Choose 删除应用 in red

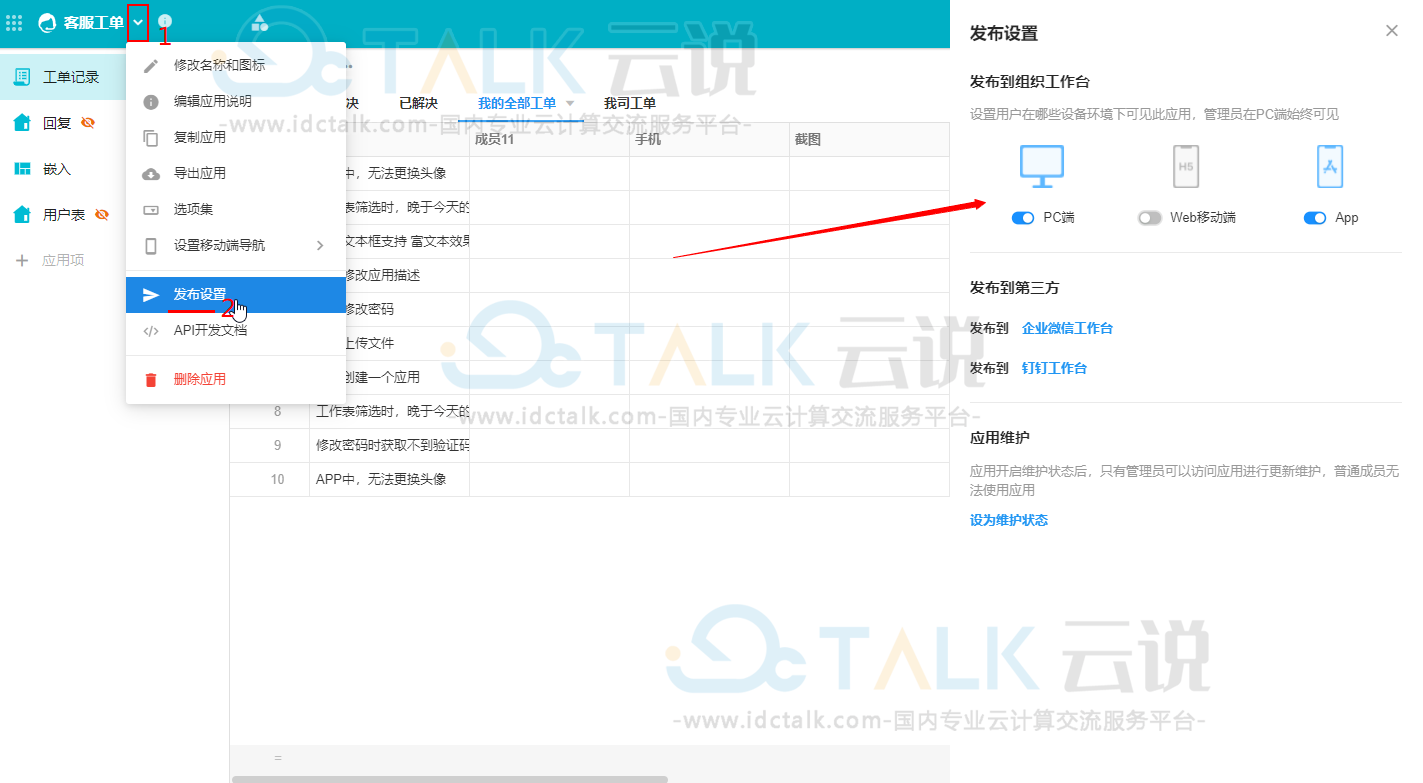[236, 379]
